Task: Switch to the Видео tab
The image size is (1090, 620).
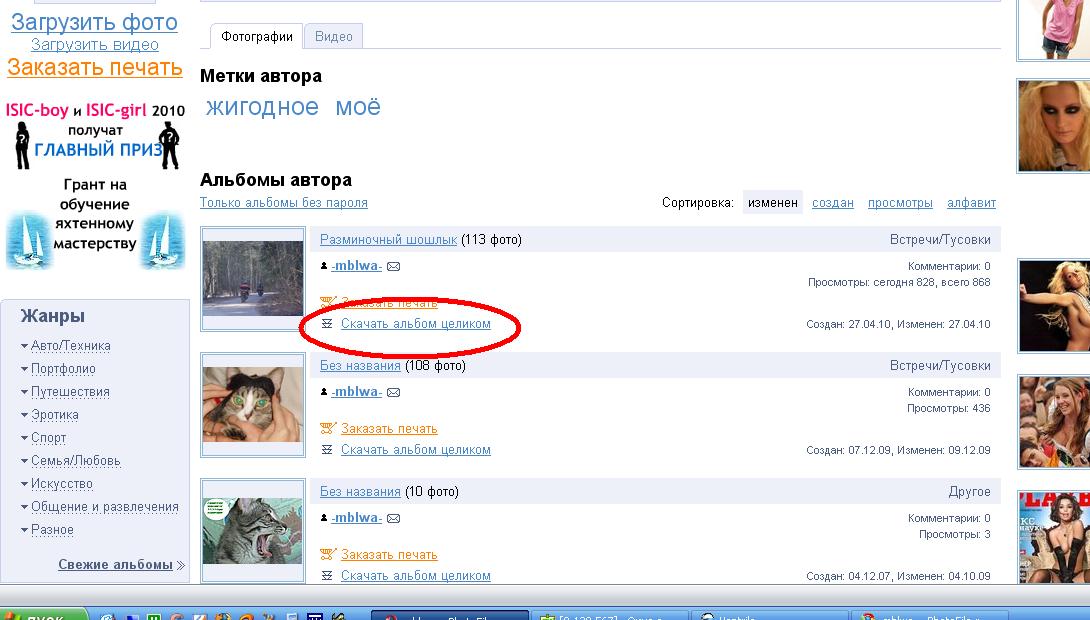Action: [333, 37]
